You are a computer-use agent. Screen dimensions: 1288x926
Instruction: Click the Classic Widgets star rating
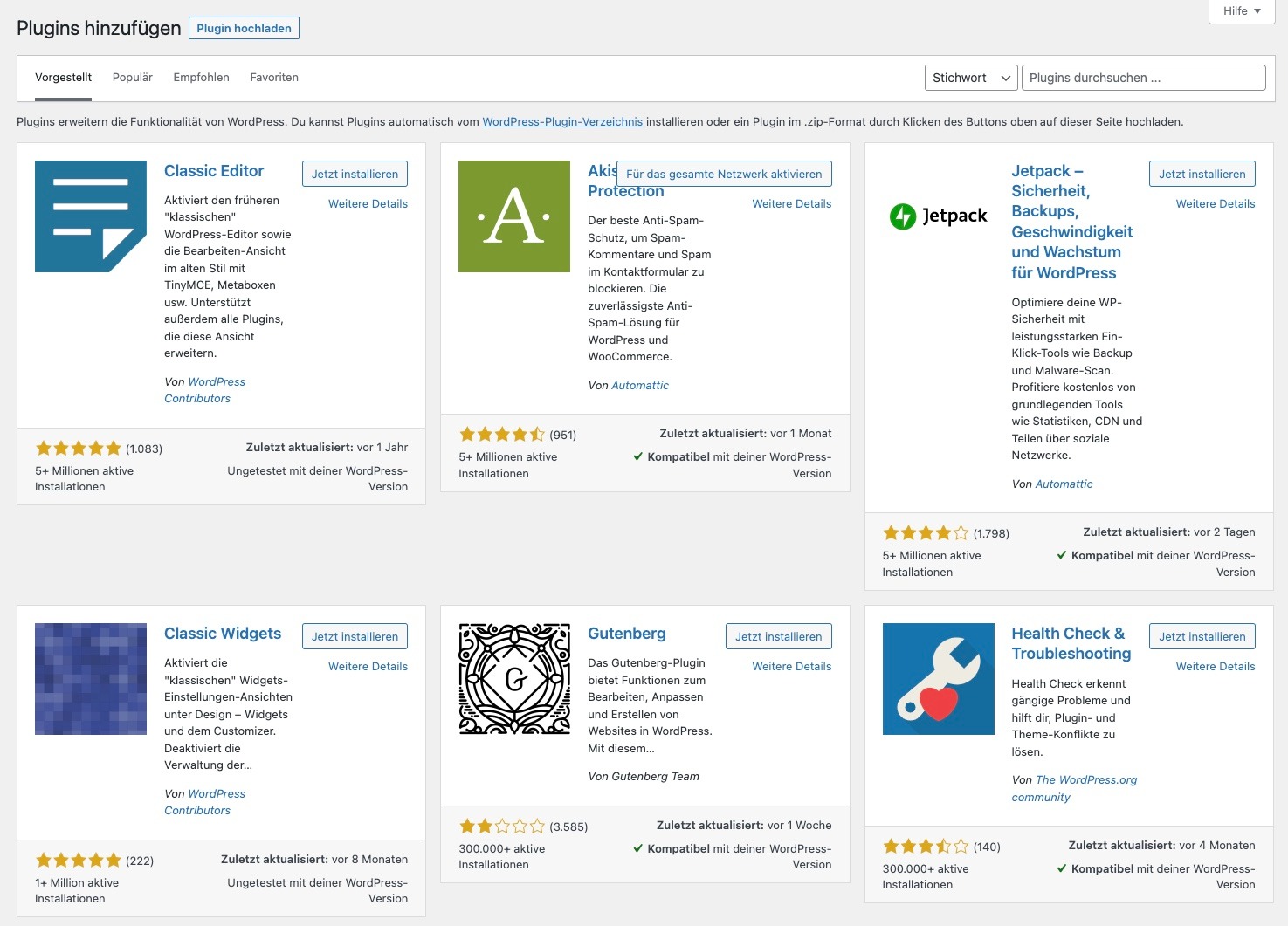79,861
